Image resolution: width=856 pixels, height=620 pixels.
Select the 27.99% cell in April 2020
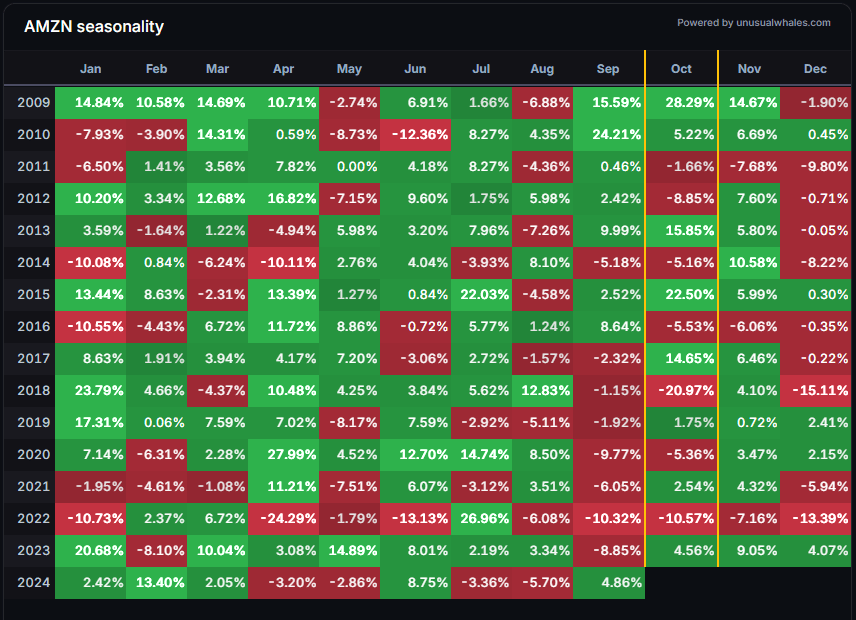tap(283, 454)
